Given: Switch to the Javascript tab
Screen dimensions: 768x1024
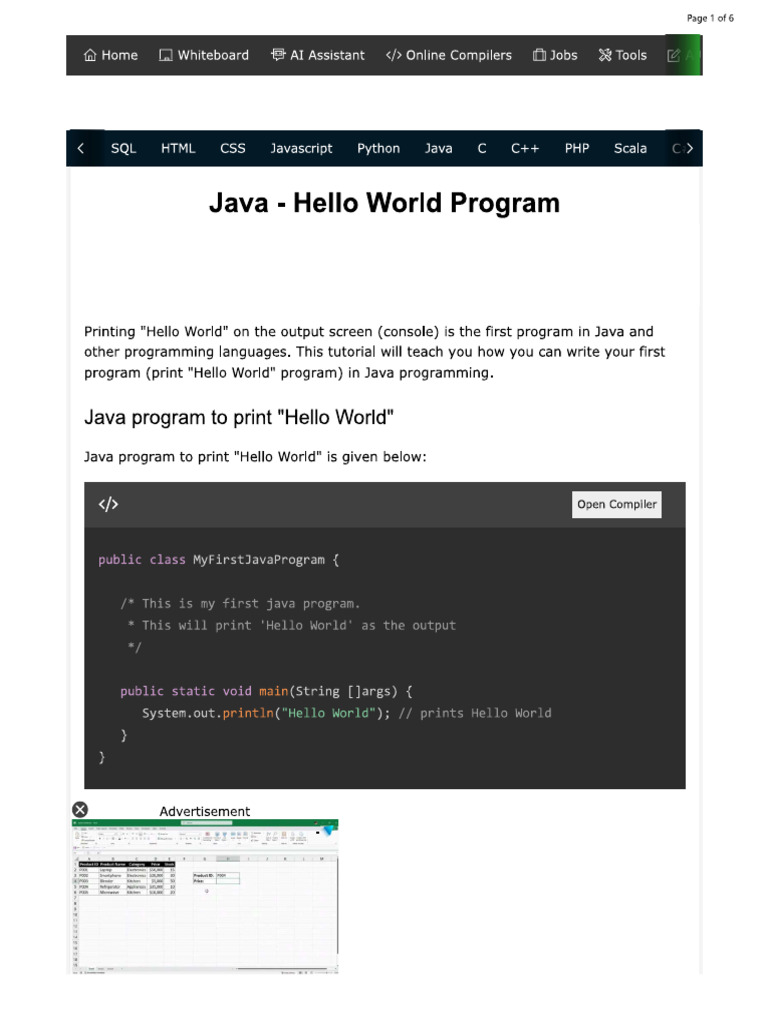Looking at the screenshot, I should pos(301,148).
